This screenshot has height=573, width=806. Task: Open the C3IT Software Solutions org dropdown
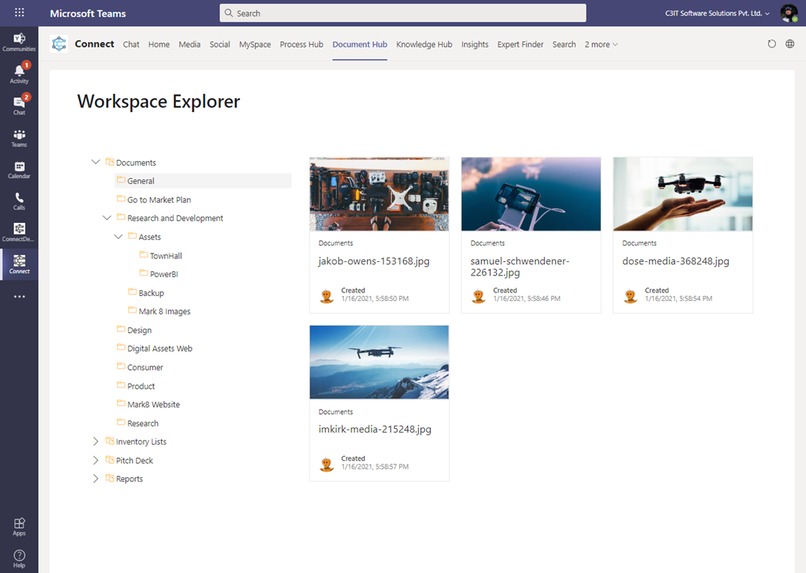(717, 13)
